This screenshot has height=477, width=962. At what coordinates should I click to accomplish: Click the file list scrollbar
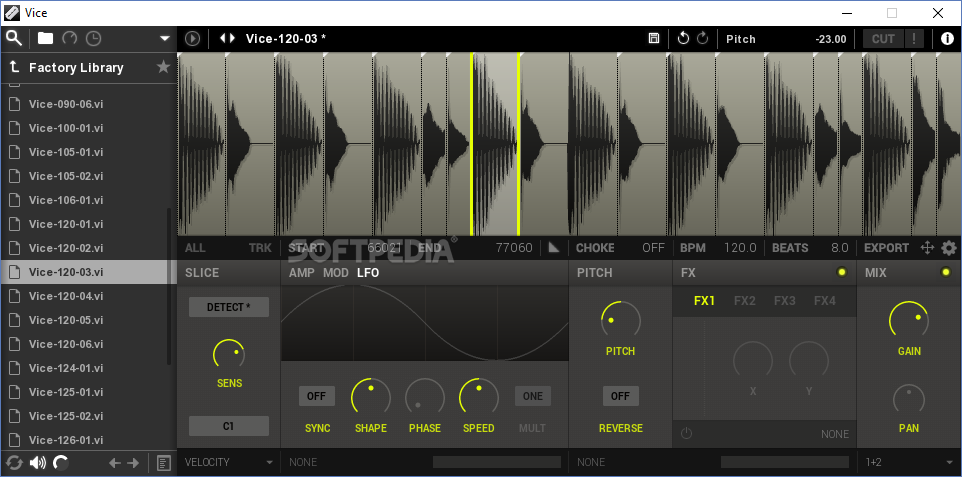169,286
